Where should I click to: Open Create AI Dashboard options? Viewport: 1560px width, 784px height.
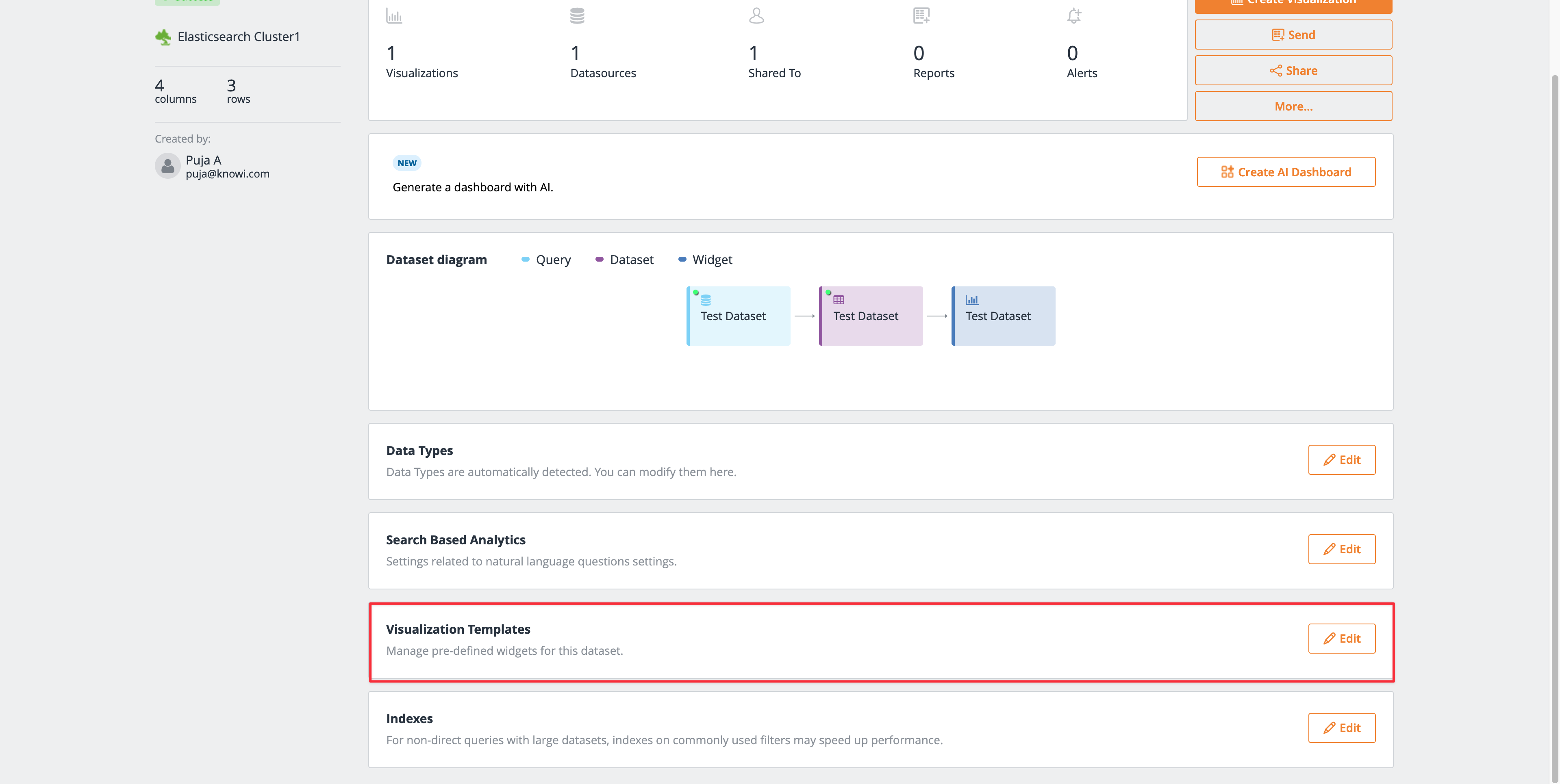pyautogui.click(x=1286, y=171)
